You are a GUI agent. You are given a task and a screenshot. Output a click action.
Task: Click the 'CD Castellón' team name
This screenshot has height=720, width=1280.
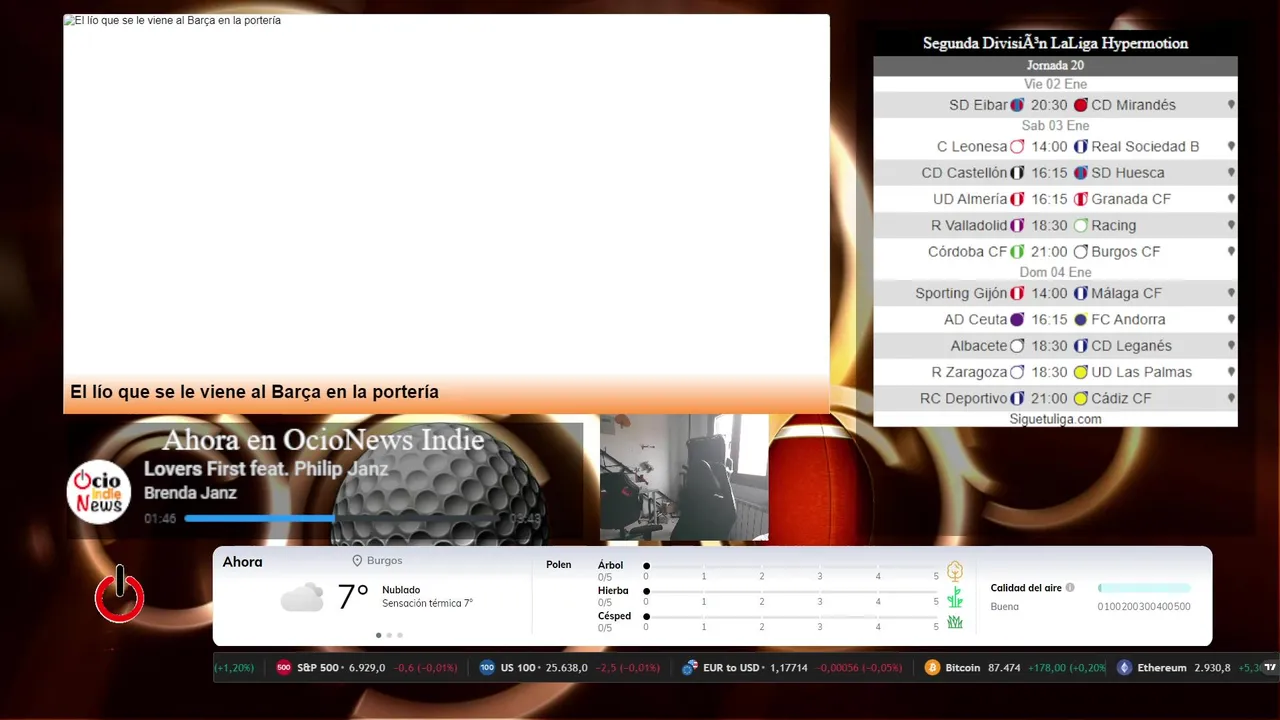pyautogui.click(x=964, y=173)
